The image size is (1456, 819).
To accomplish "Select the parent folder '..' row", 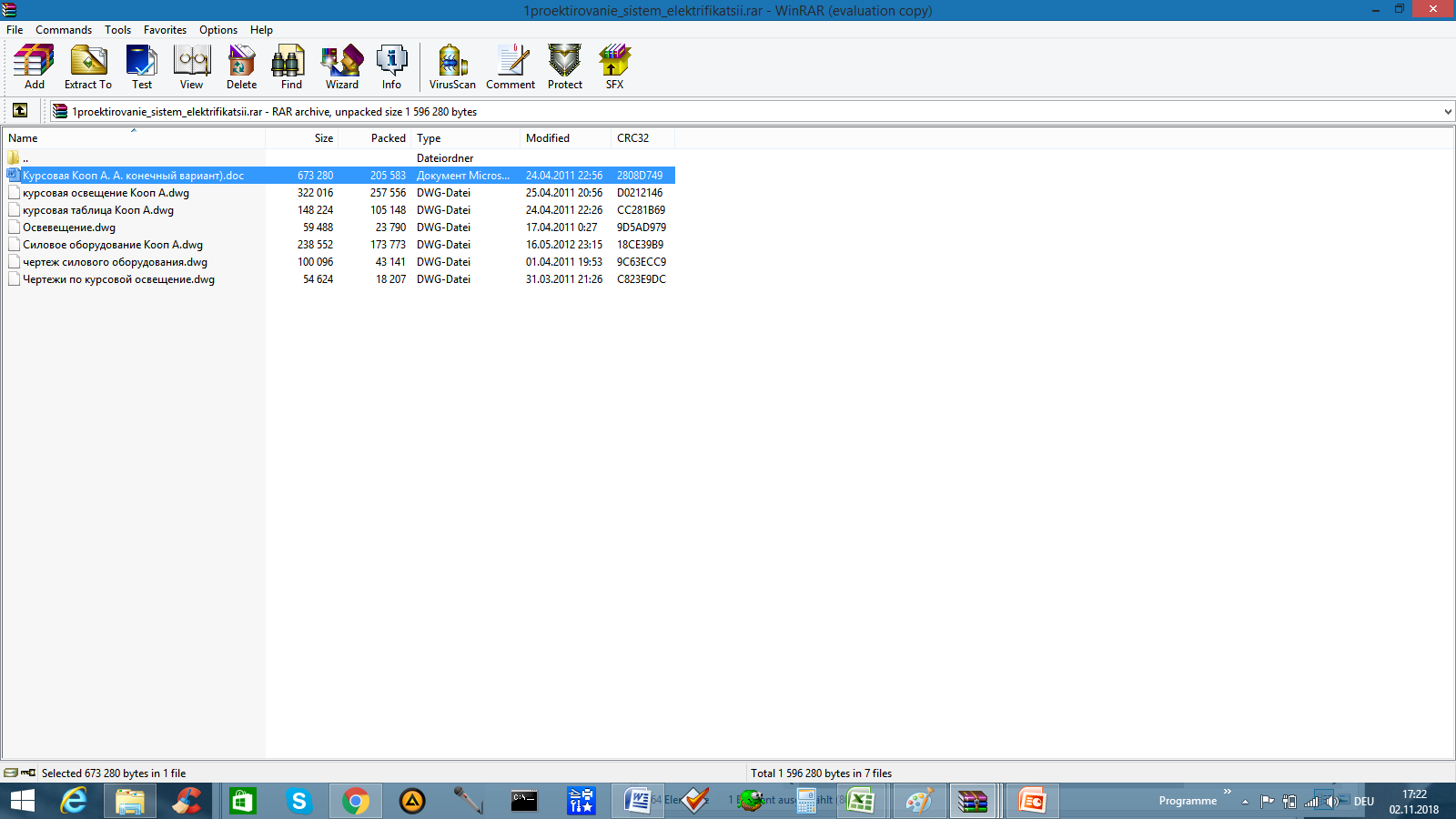I will click(339, 158).
